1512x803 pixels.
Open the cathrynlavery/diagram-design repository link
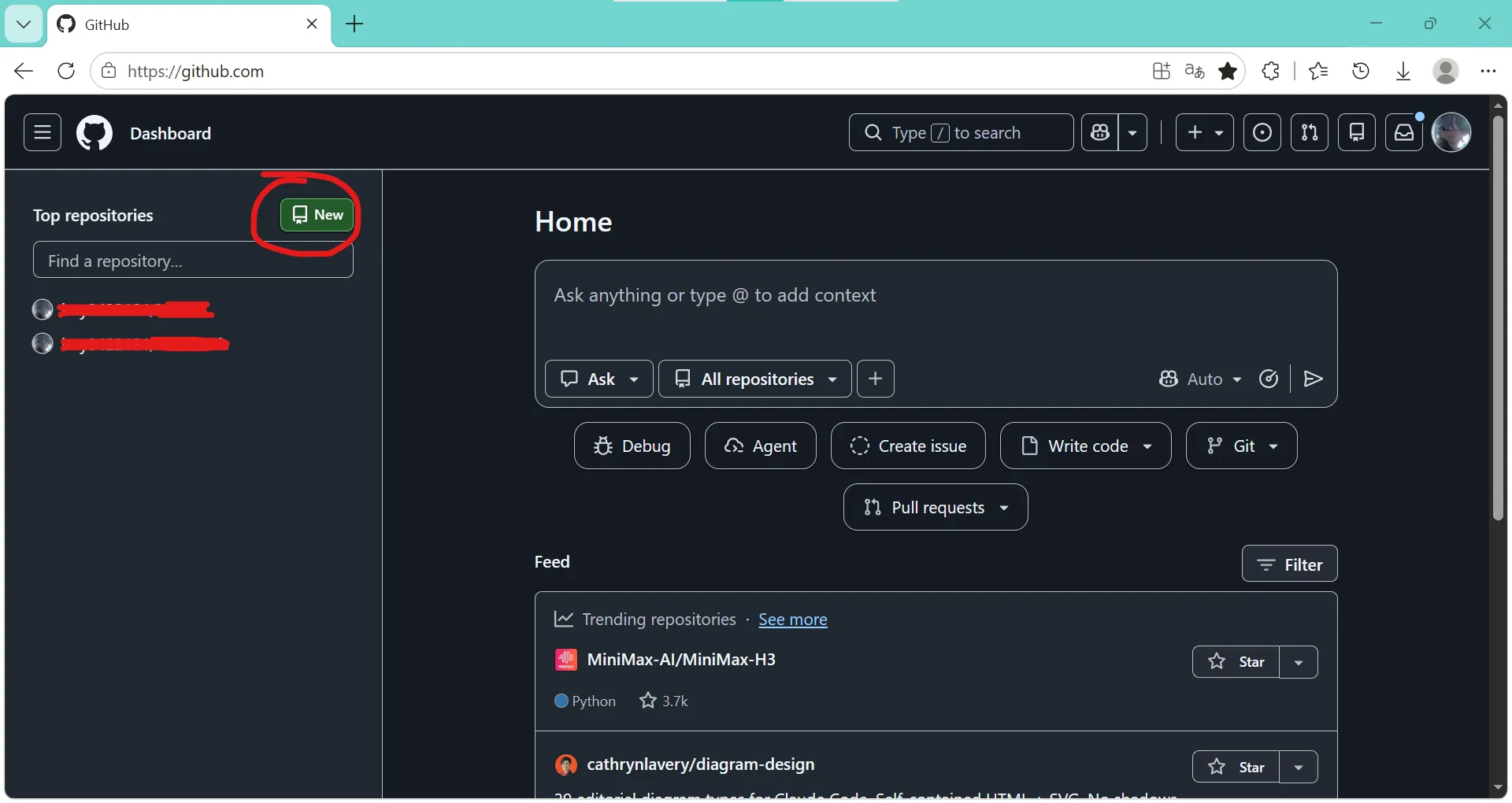pos(701,764)
